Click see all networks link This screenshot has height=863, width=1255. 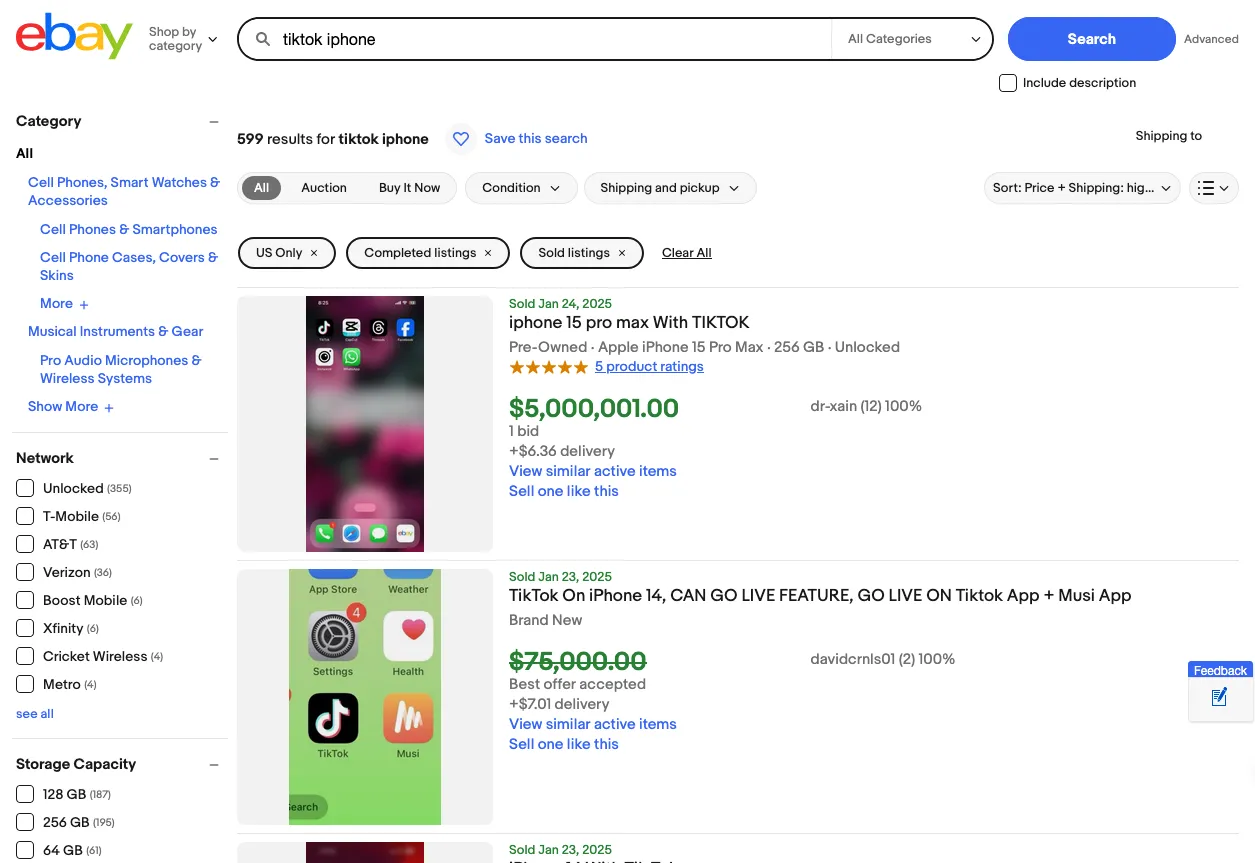[35, 714]
